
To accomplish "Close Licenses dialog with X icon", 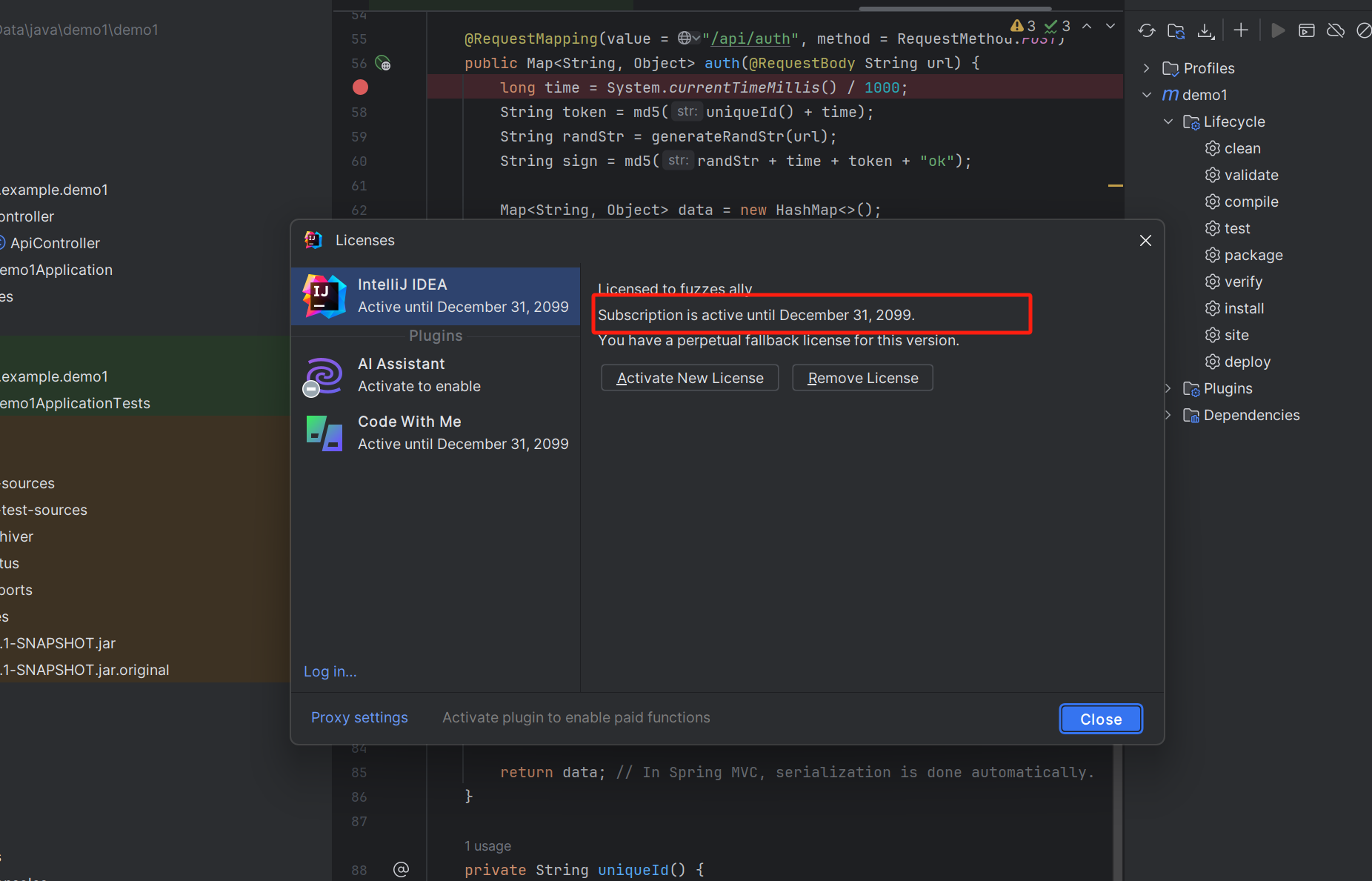I will 1145,241.
